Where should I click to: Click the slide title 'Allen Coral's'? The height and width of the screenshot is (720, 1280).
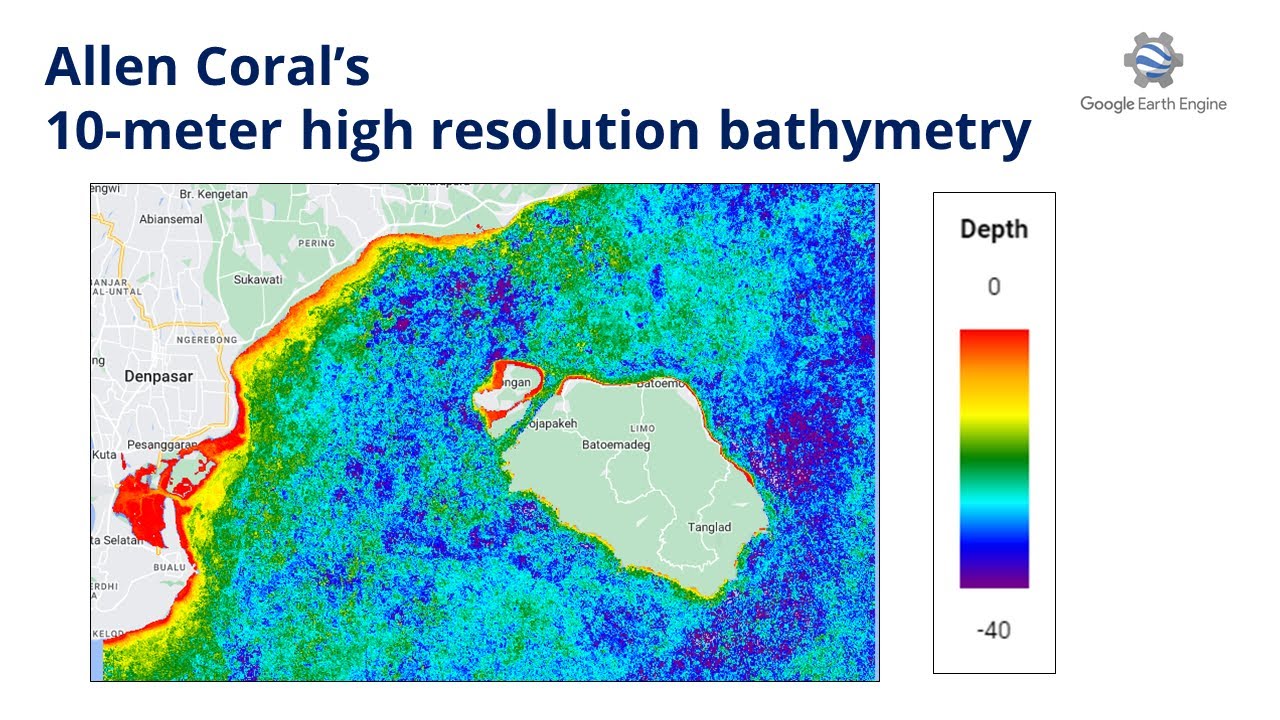tap(207, 68)
